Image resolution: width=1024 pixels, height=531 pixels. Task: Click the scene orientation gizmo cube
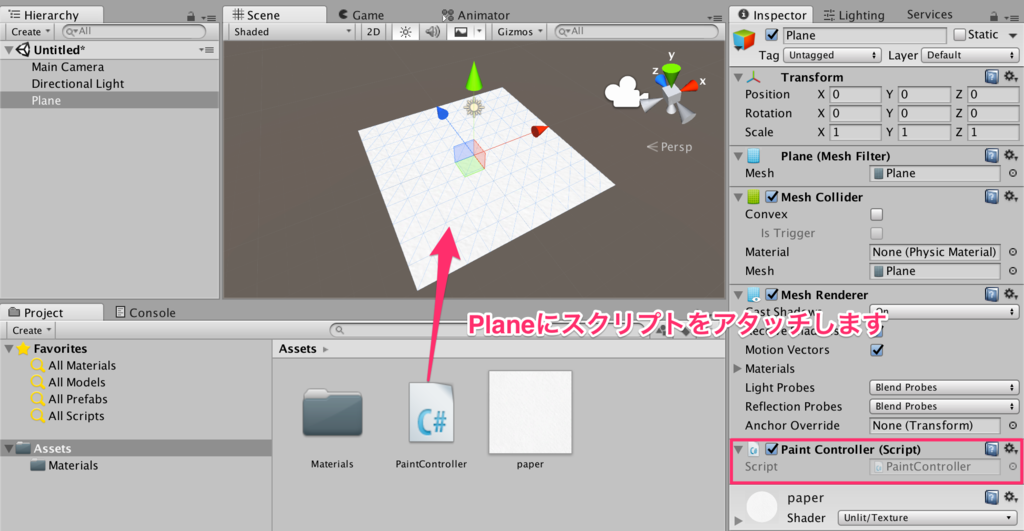pos(672,96)
